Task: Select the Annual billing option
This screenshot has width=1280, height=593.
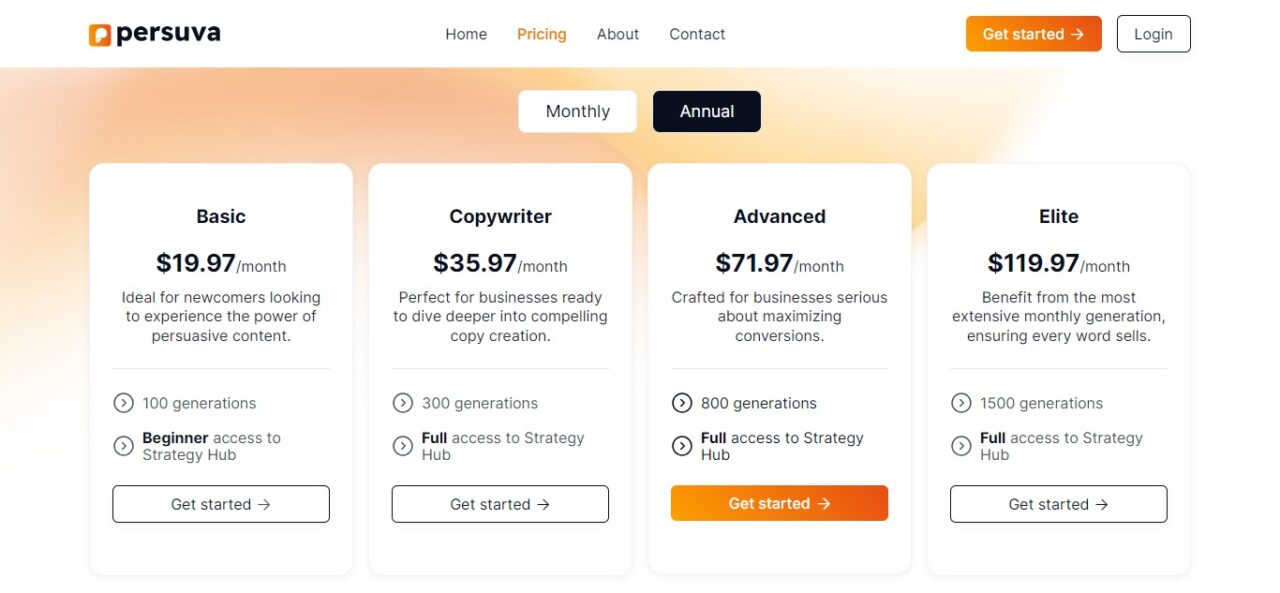Action: click(x=707, y=111)
